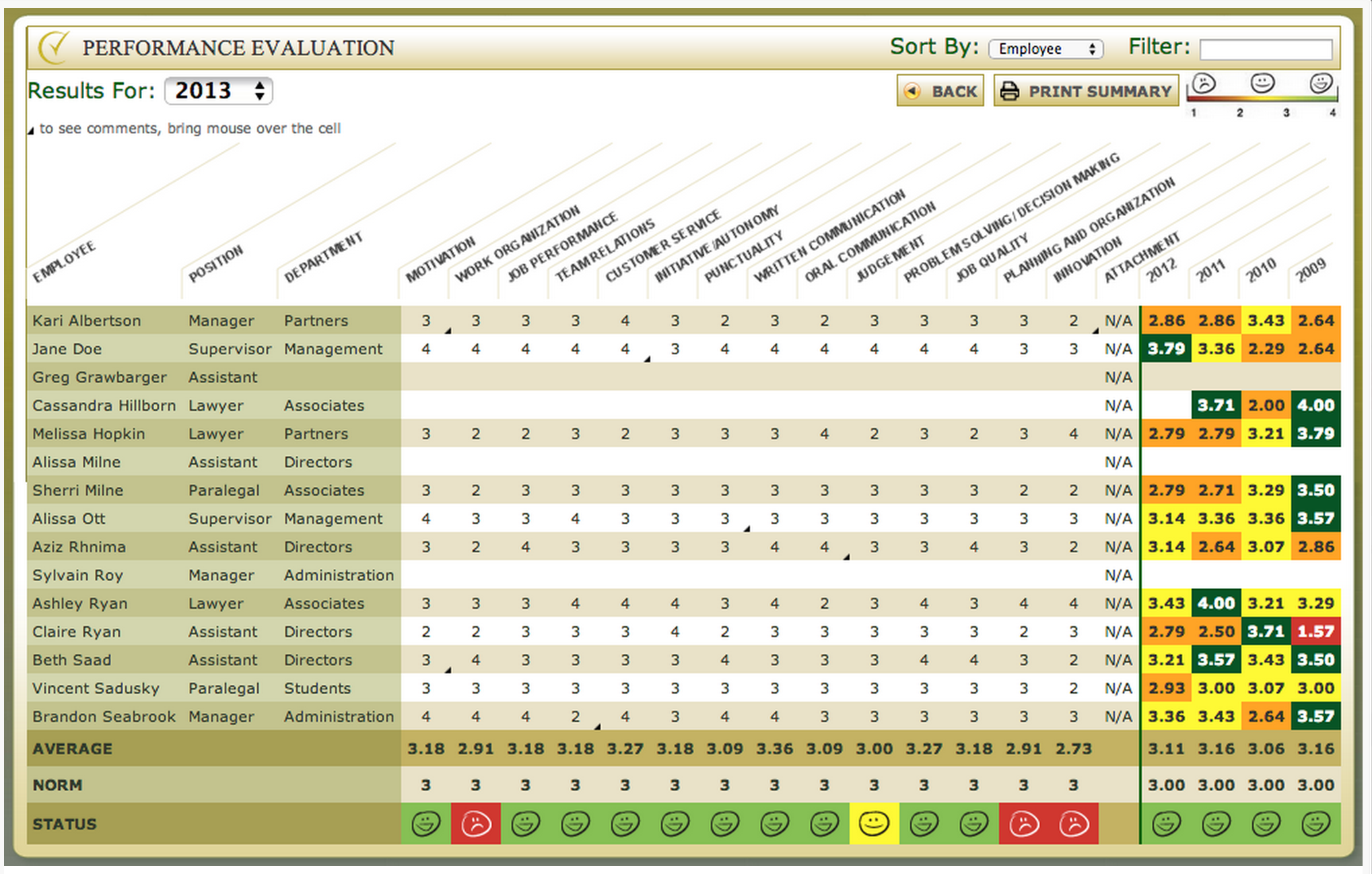This screenshot has width=1372, height=874.
Task: Open the Results For 2013 year selector
Action: point(219,91)
